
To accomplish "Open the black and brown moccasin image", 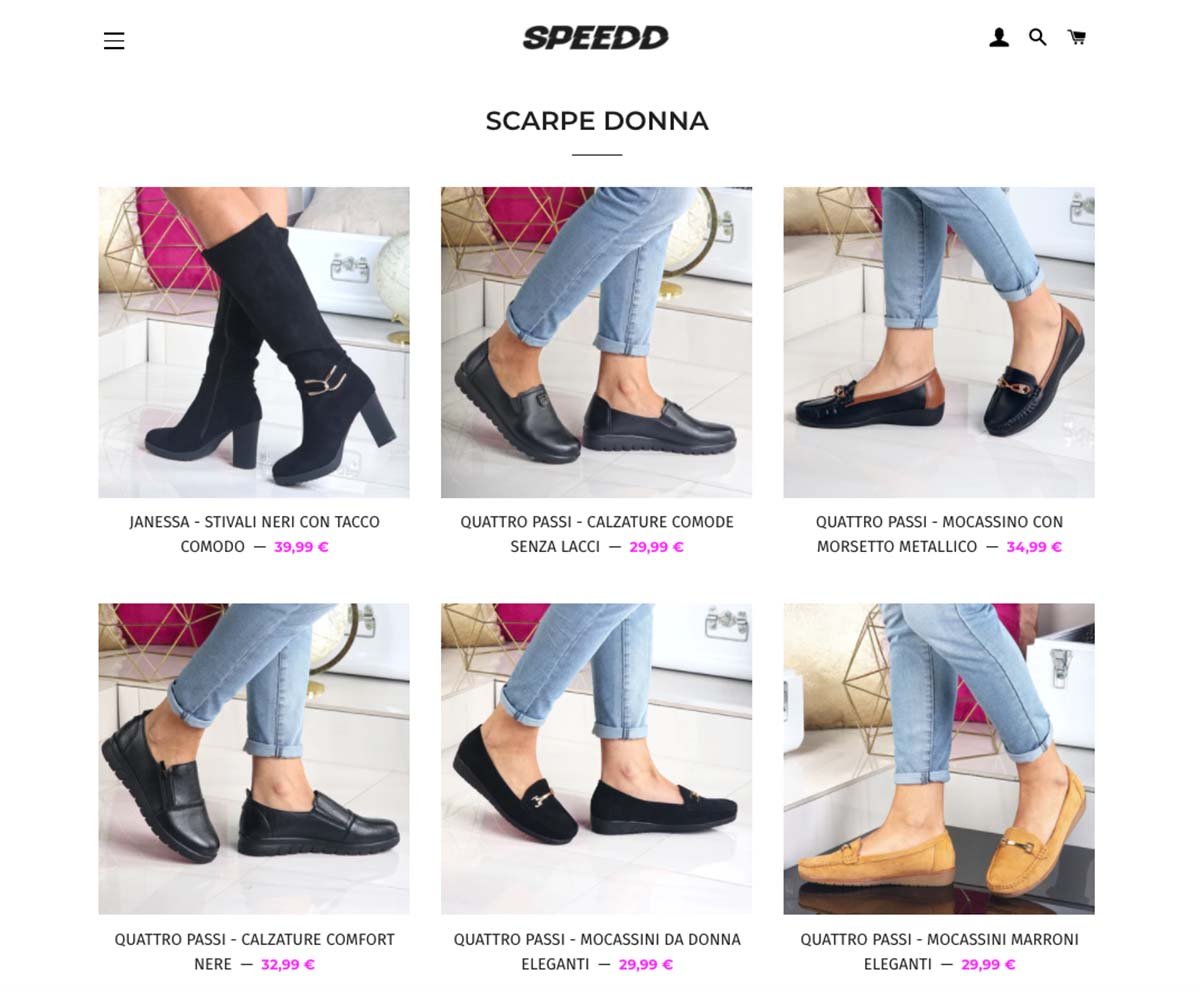I will (939, 342).
